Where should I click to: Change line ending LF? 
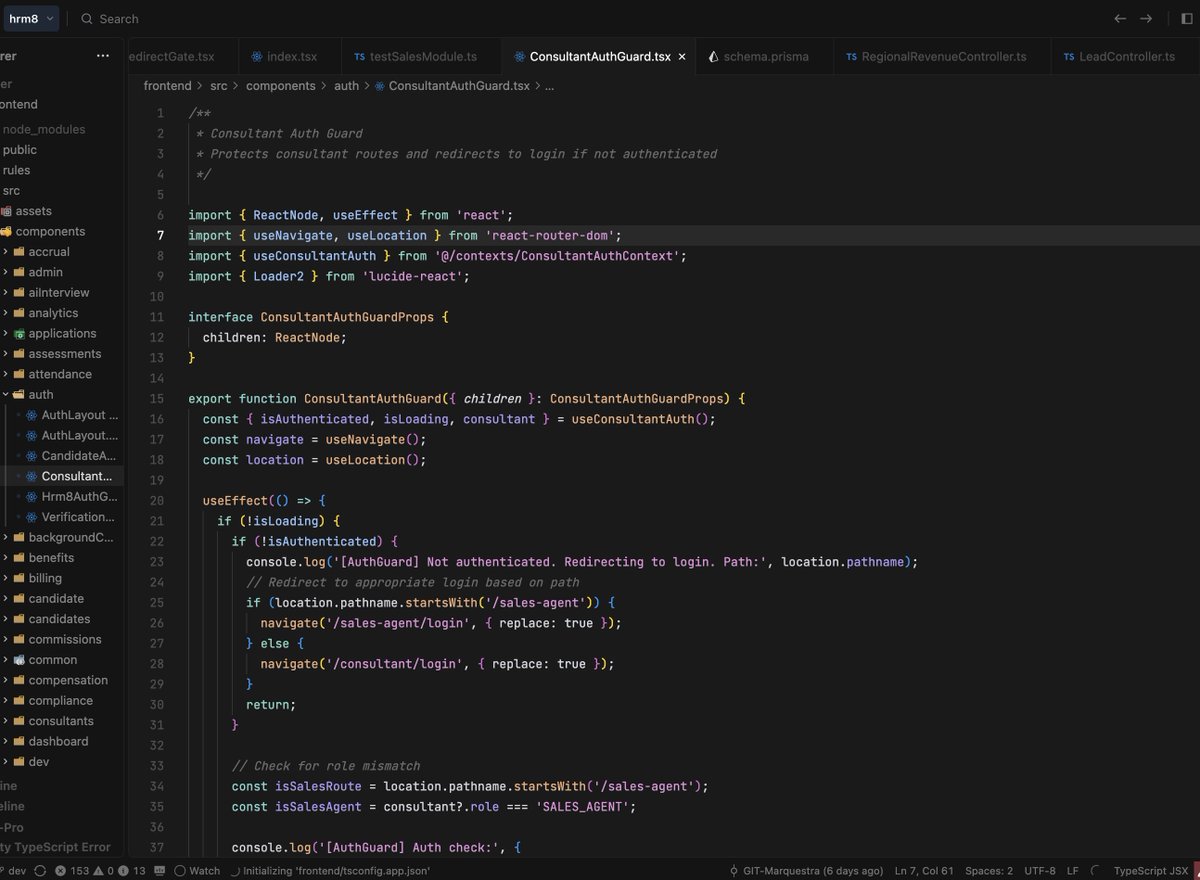pyautogui.click(x=1073, y=870)
